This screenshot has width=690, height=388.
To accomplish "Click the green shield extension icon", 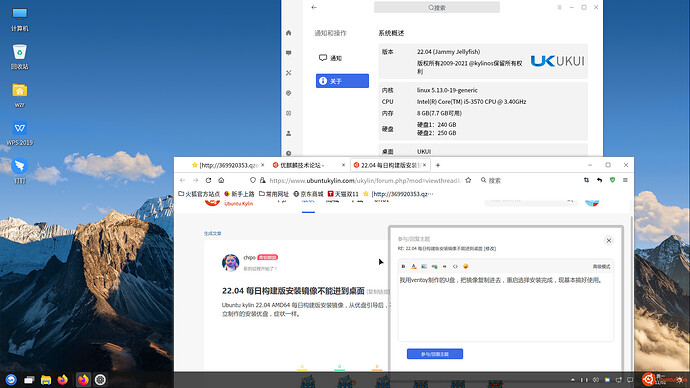I will pos(612,180).
